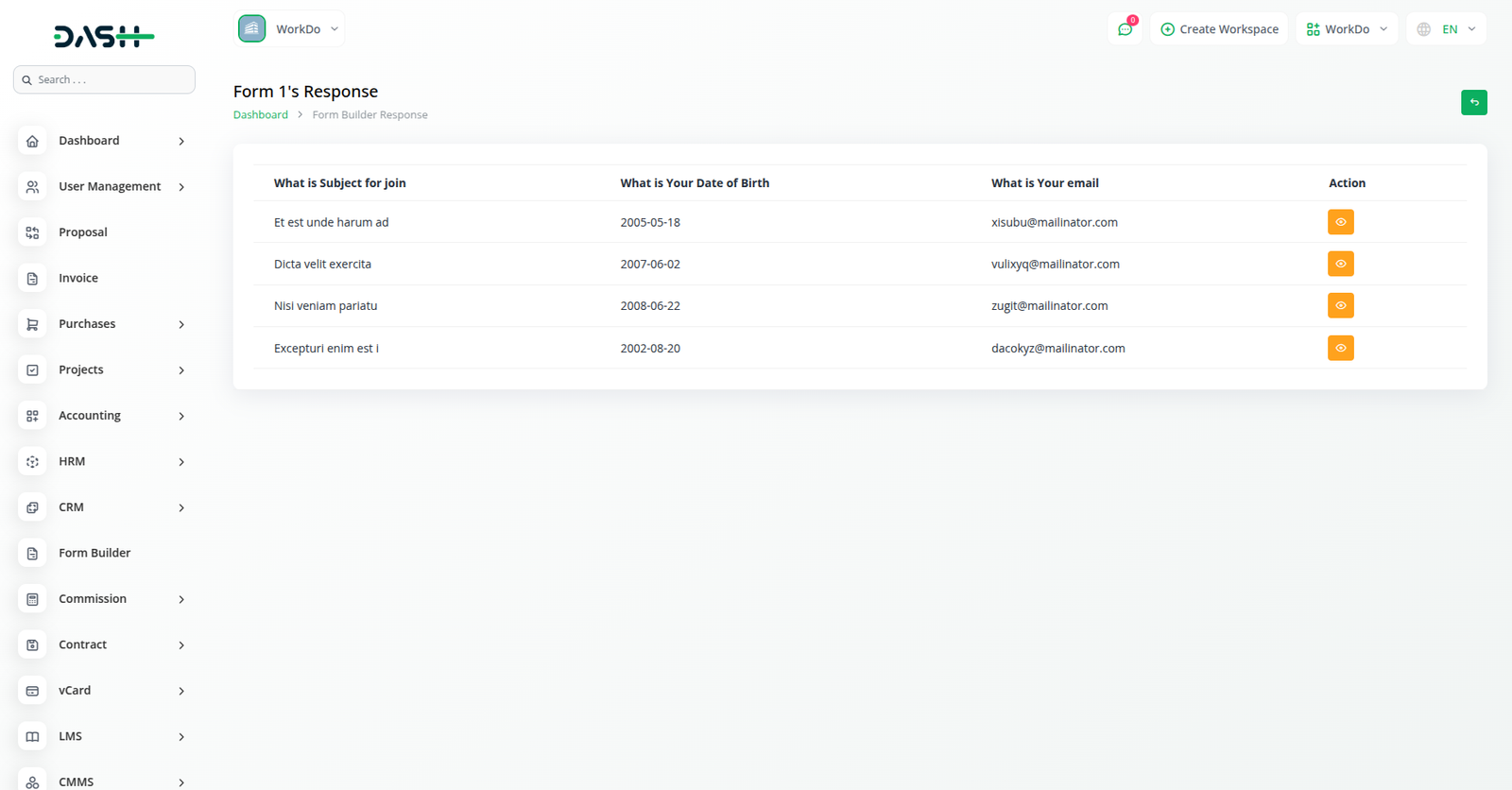Go to Dashboard via breadcrumb link
Viewport: 1512px width, 790px height.
261,115
